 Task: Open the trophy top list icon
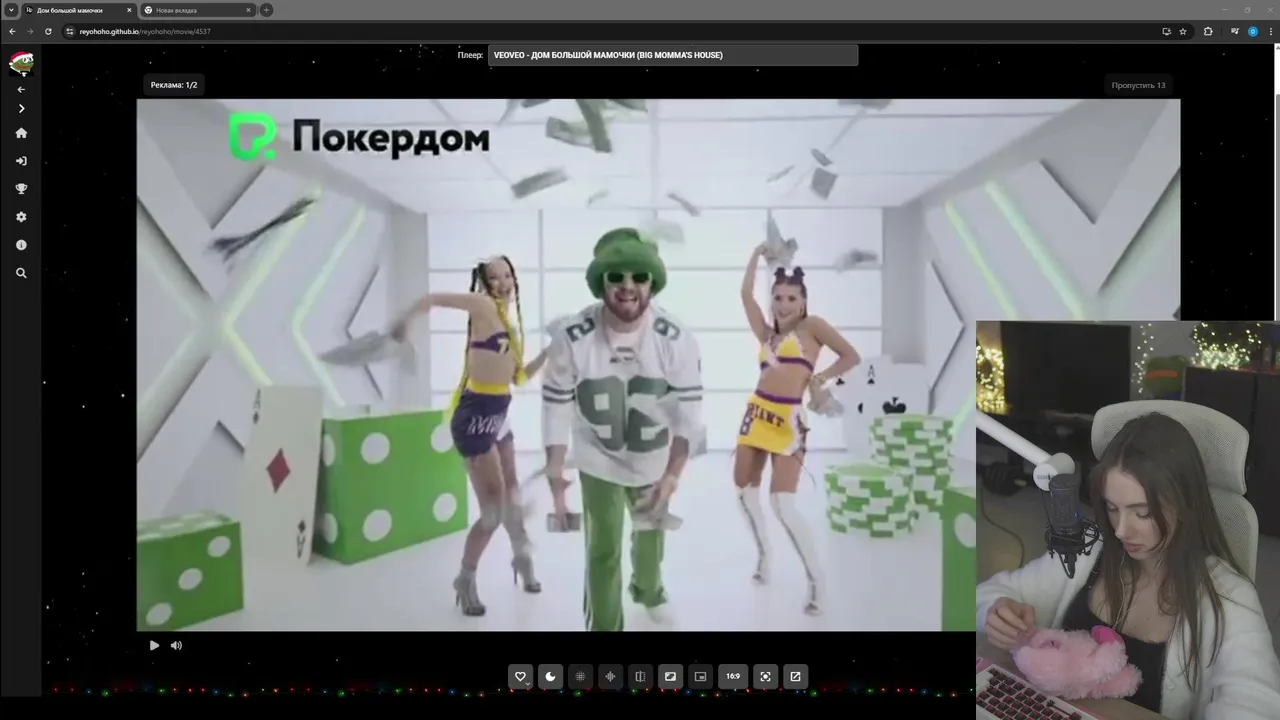[21, 189]
